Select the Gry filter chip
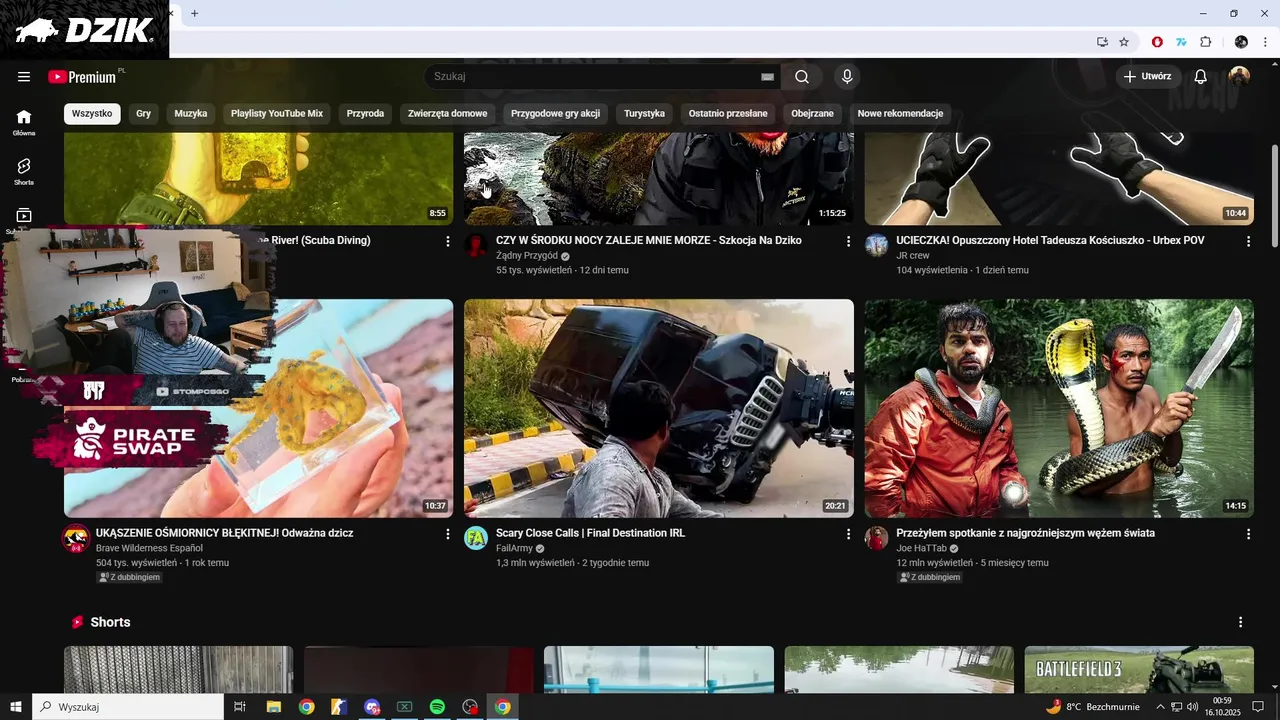This screenshot has width=1280, height=720. point(143,113)
